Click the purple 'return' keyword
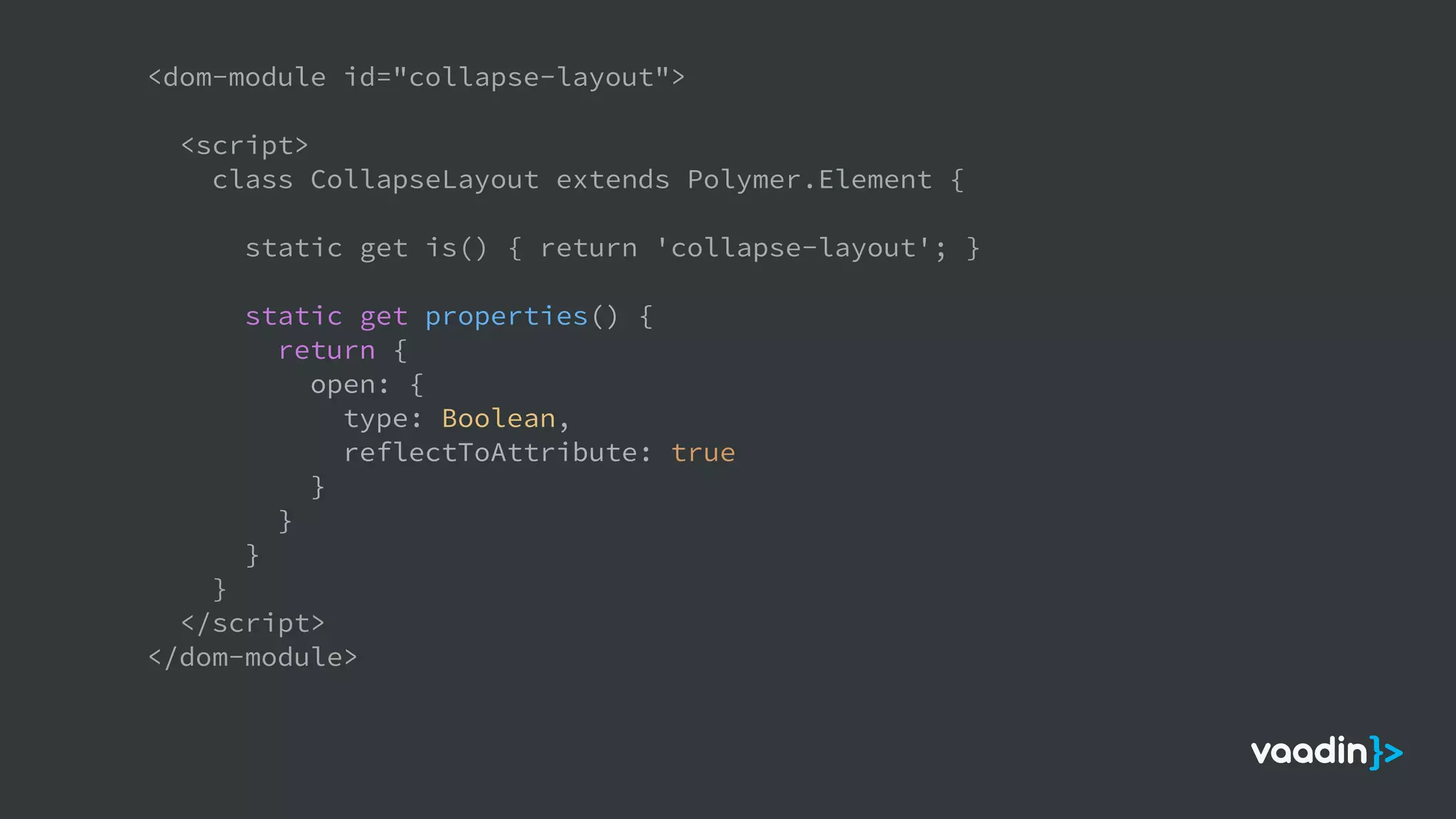The width and height of the screenshot is (1456, 819). (326, 350)
